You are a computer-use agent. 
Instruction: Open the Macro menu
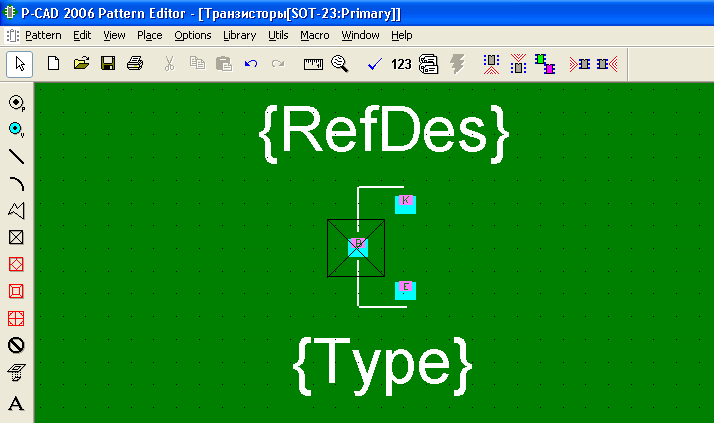point(315,36)
